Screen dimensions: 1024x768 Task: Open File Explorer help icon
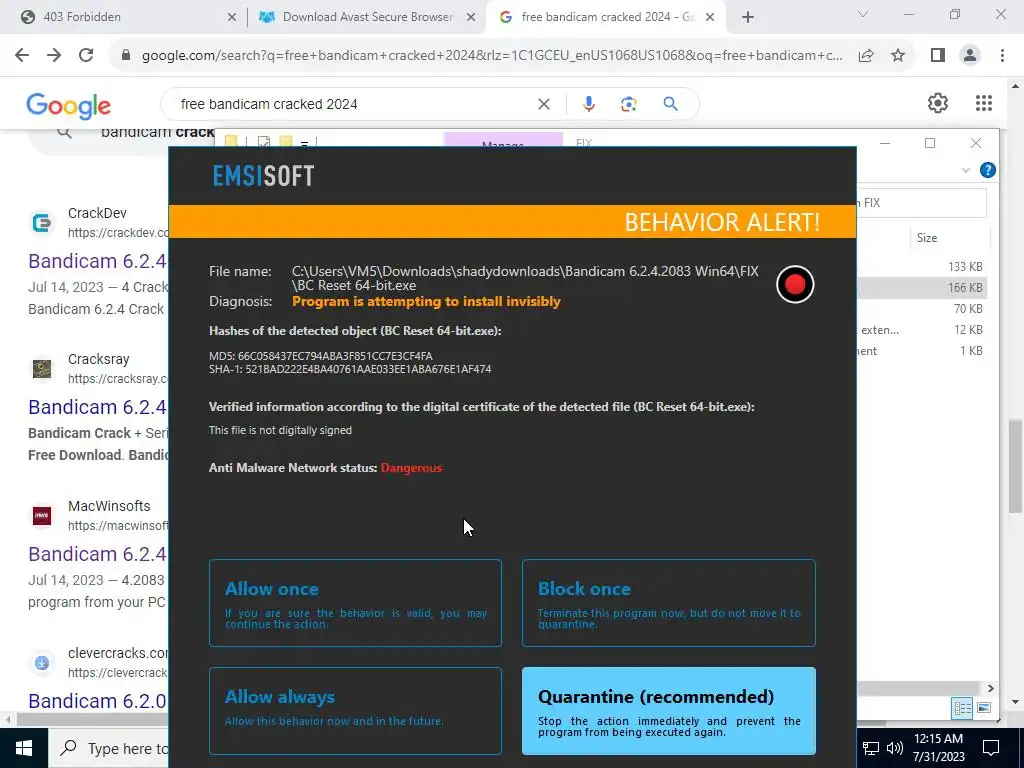click(x=987, y=170)
